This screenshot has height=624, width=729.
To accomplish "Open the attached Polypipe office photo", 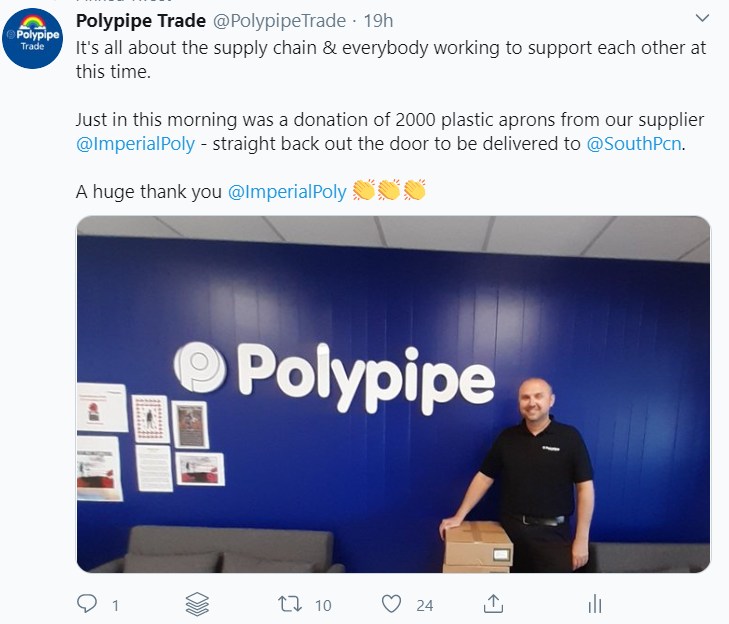I will (393, 394).
